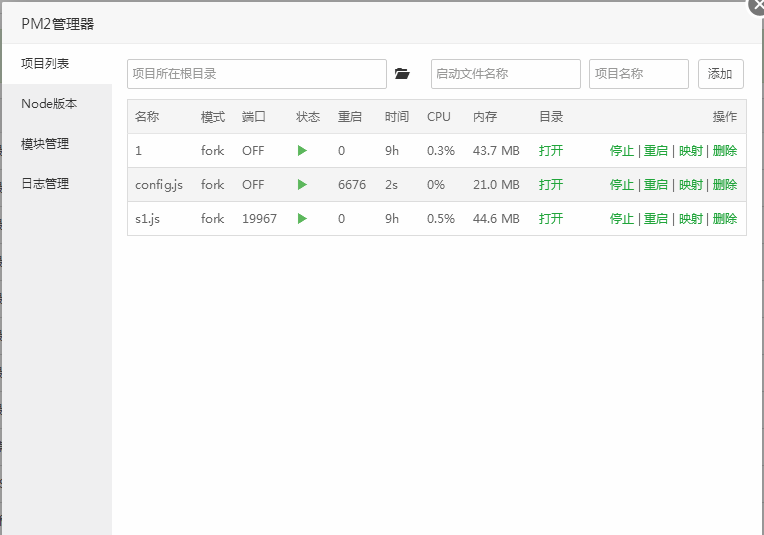764x535 pixels.
Task: Open directory of config.js via 打开
Action: (x=551, y=185)
